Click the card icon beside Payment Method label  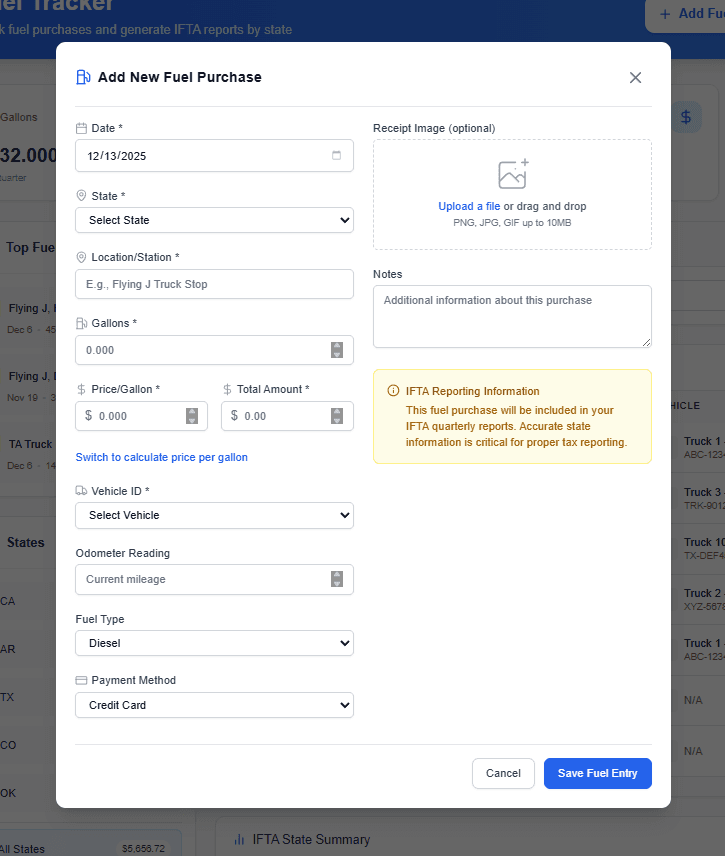pos(80,679)
